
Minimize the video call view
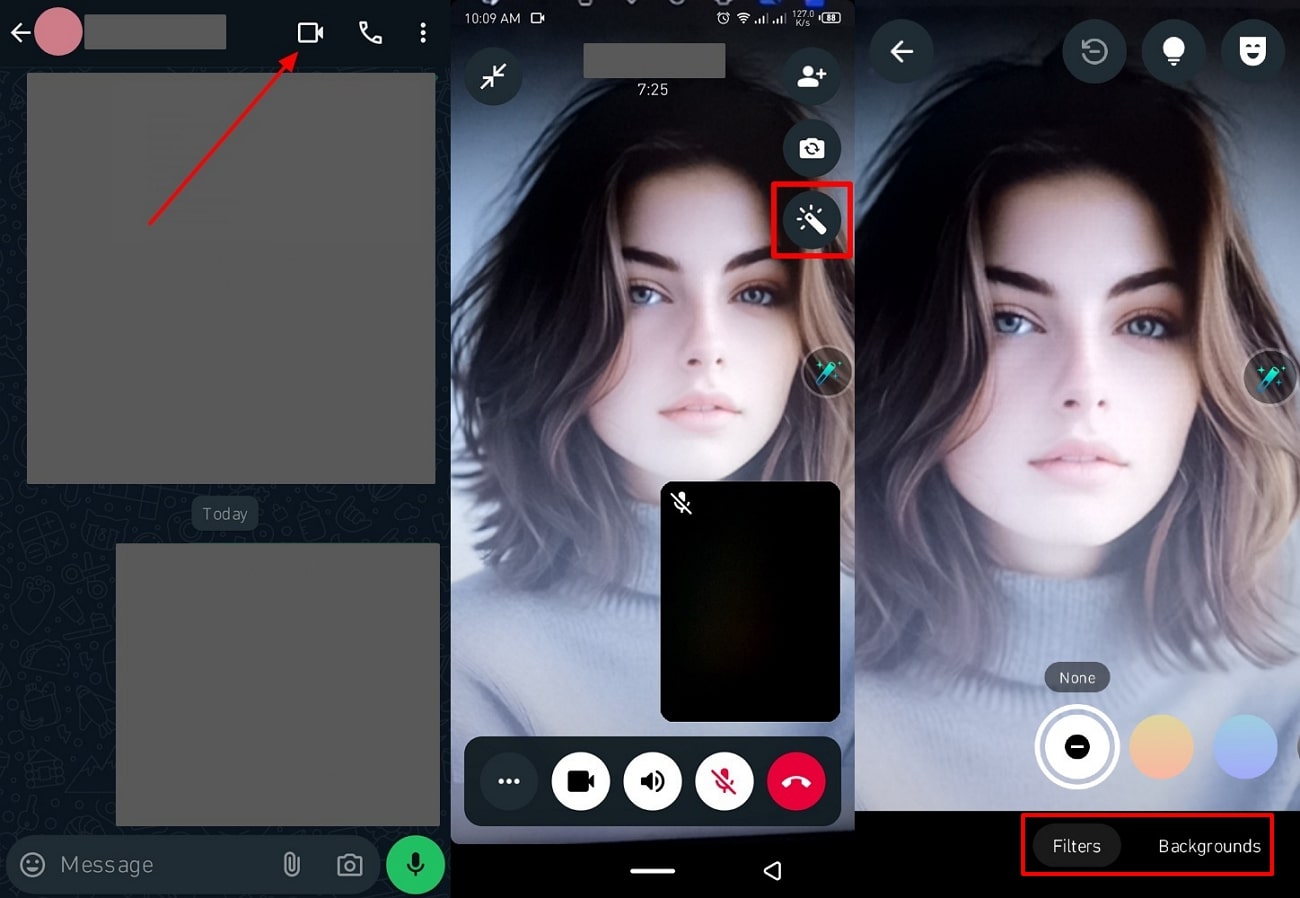tap(493, 77)
